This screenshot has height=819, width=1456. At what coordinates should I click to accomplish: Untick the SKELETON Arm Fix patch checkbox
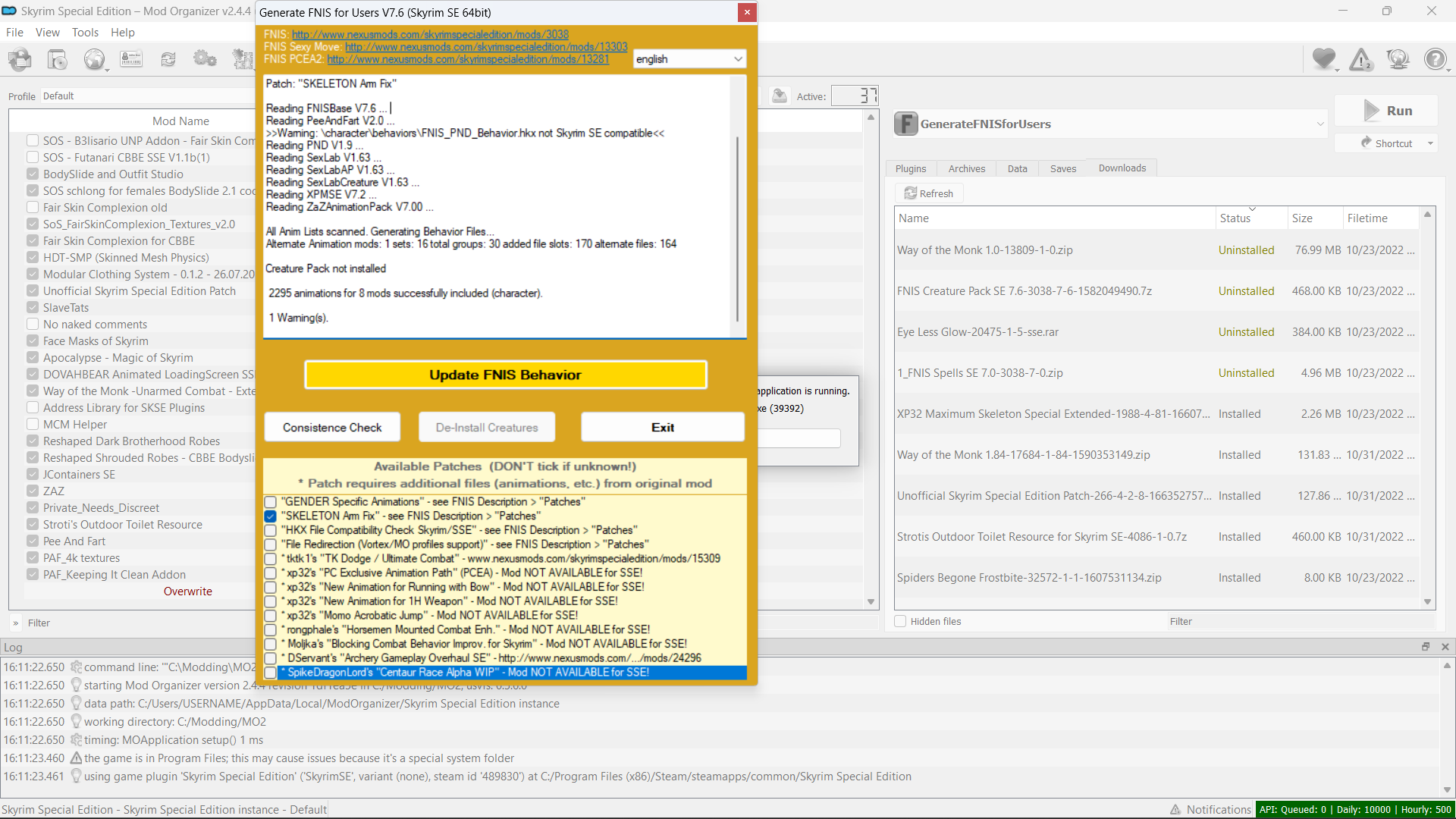coord(271,516)
